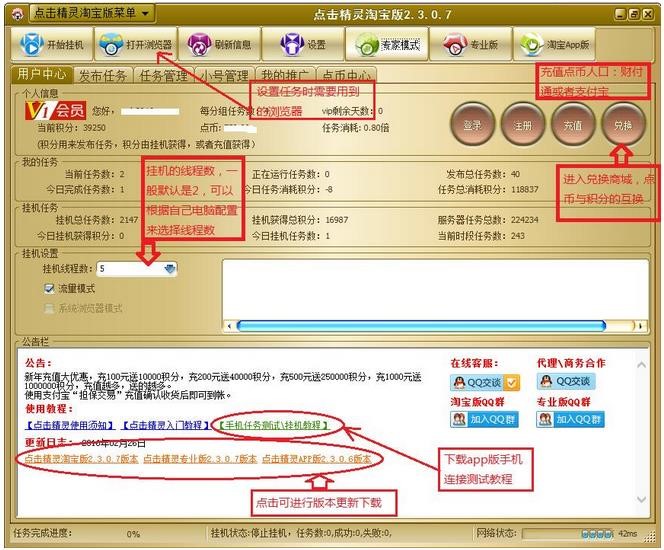The width and height of the screenshot is (664, 550).
Task: Switch to the 我的推广 tab
Action: 285,75
